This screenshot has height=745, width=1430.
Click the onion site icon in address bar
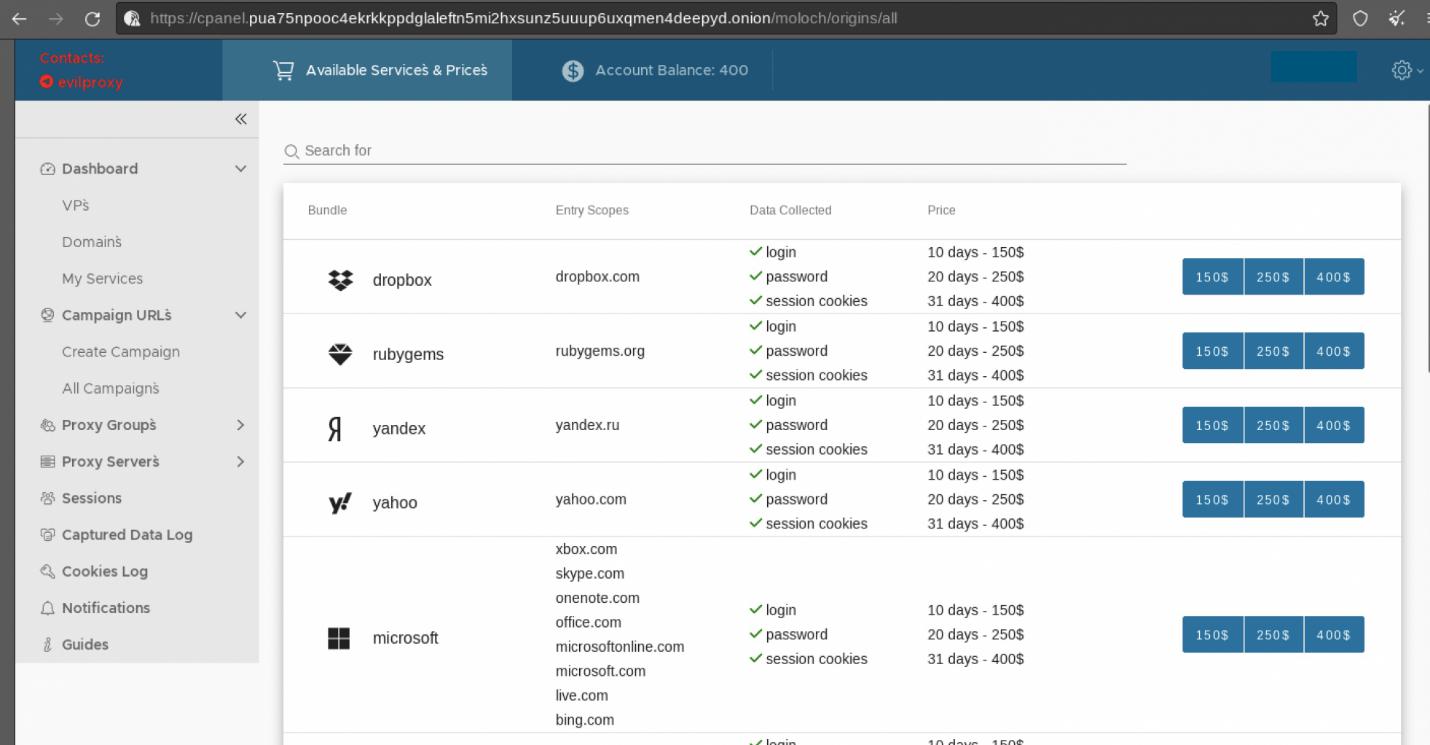(132, 18)
